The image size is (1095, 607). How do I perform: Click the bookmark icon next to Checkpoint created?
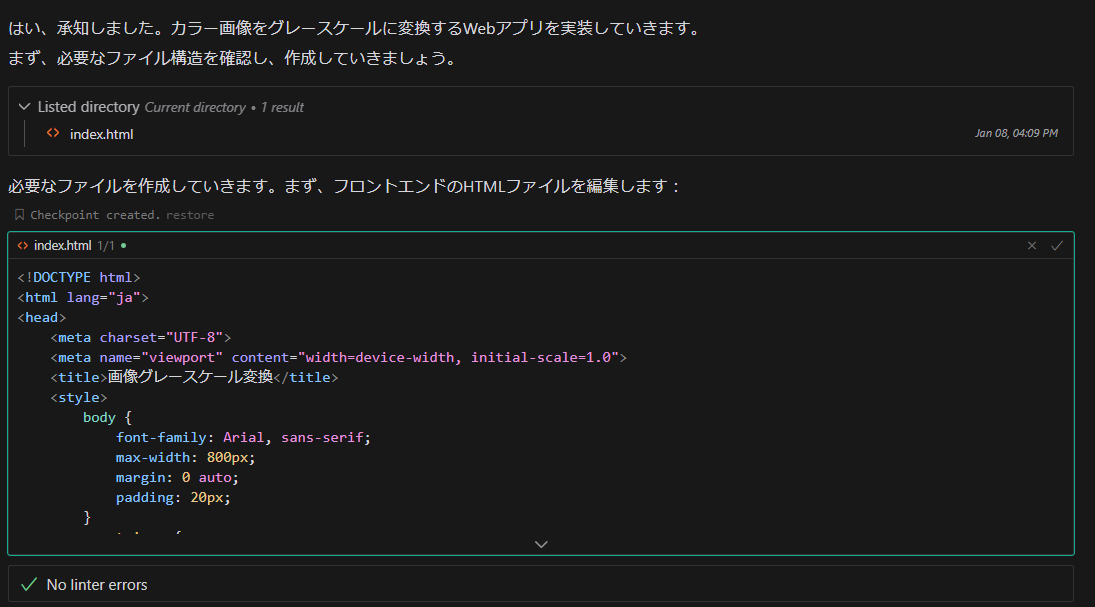17,214
